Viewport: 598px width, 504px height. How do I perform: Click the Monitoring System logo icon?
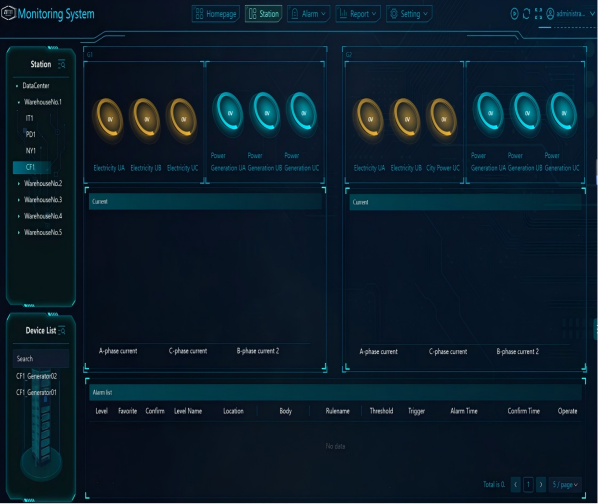click(x=8, y=14)
